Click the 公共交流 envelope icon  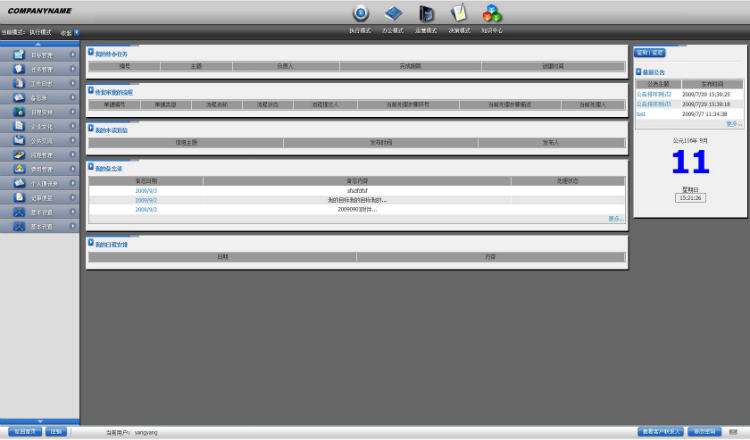tap(19, 140)
